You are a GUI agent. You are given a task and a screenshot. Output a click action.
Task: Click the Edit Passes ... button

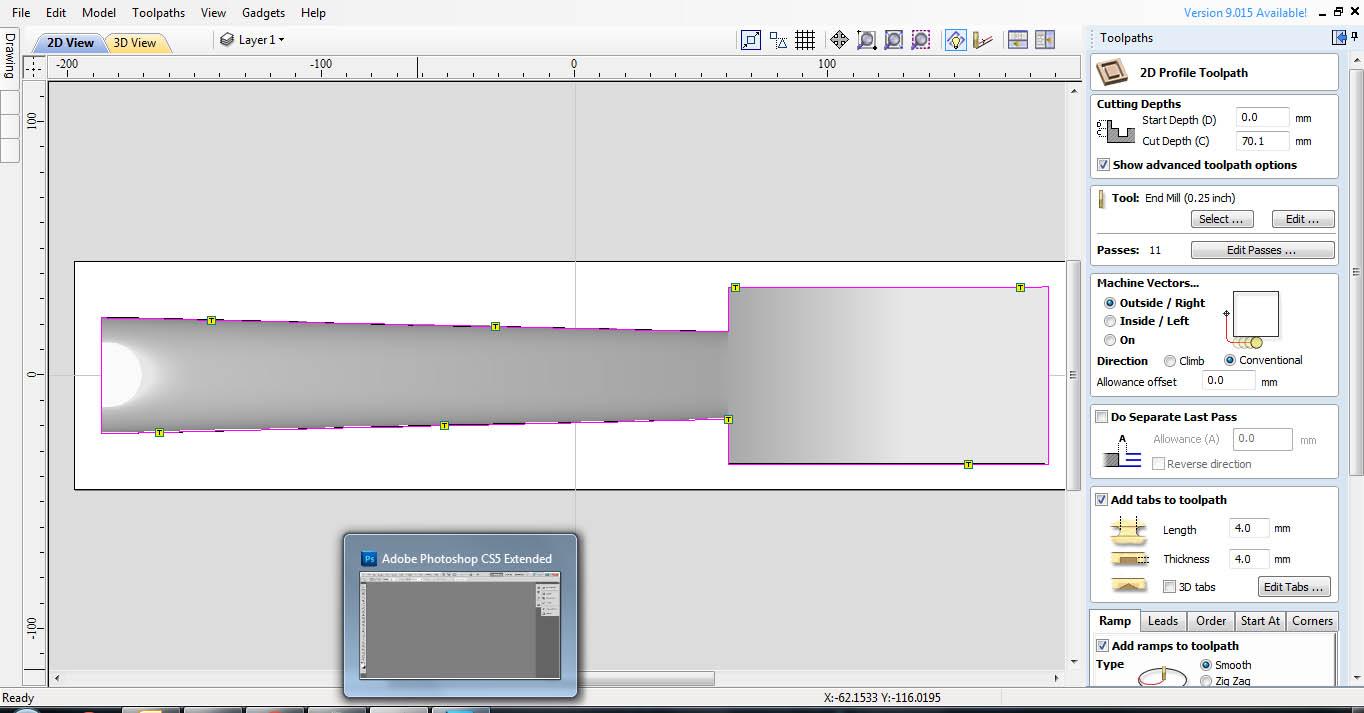pos(1262,250)
